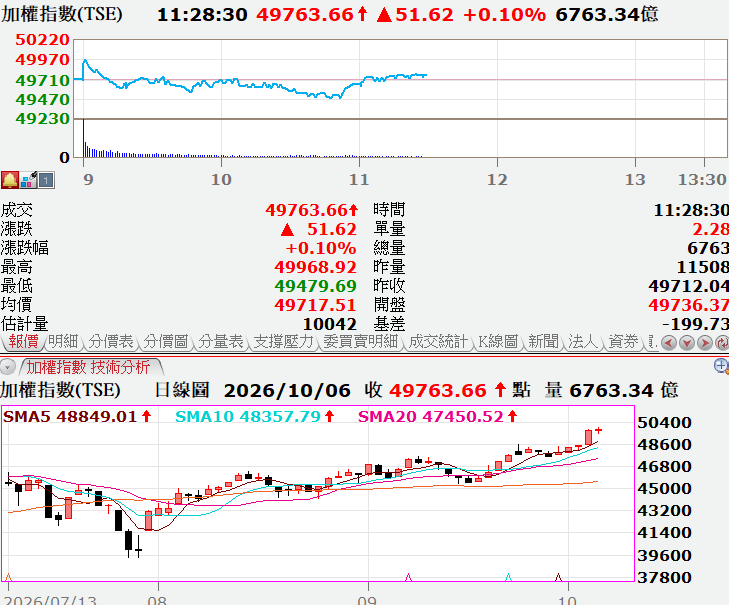This screenshot has height=605, width=729.
Task: Open the 資券 tab
Action: pyautogui.click(x=623, y=342)
